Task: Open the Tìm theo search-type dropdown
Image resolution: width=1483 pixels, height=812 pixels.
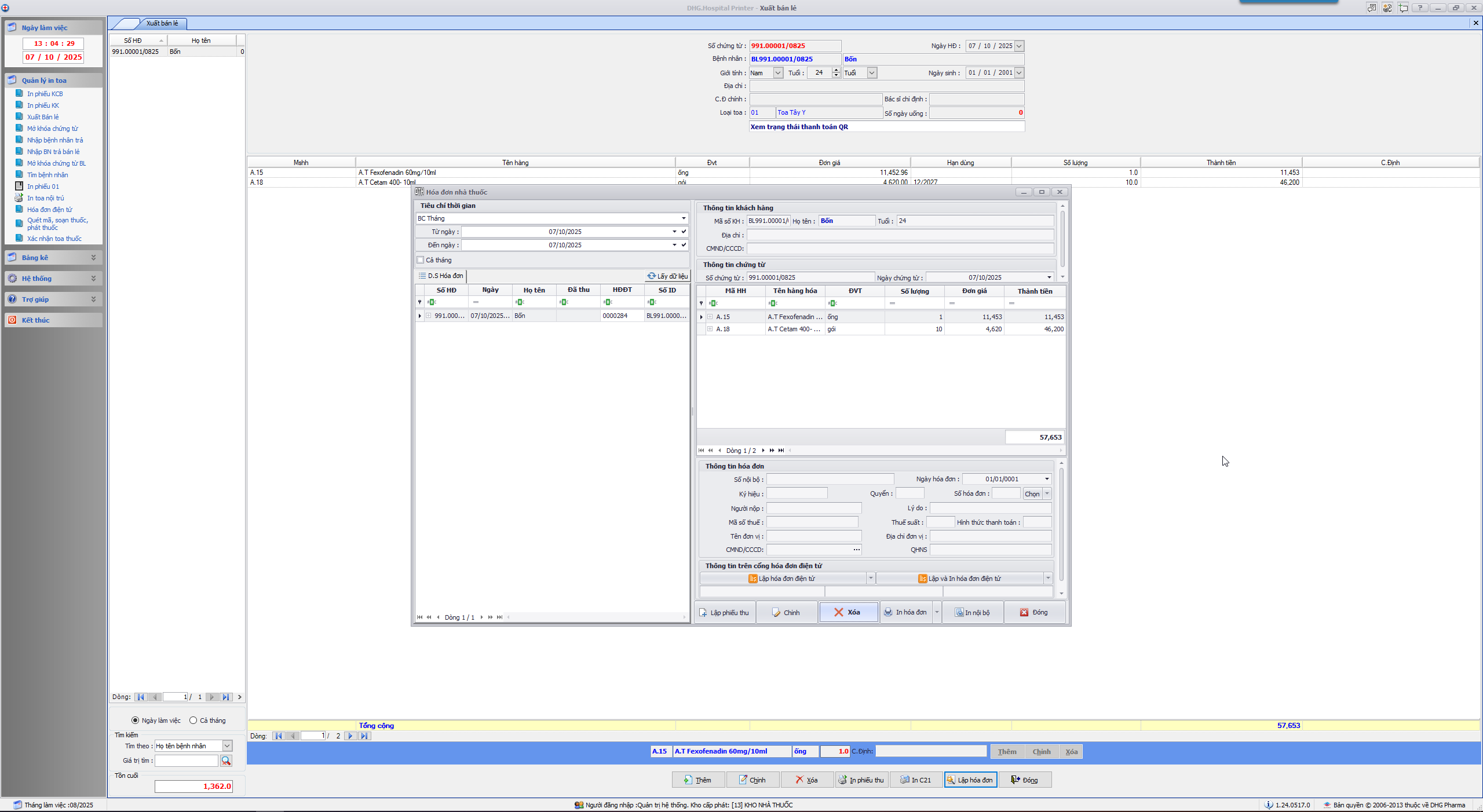Action: 227,746
